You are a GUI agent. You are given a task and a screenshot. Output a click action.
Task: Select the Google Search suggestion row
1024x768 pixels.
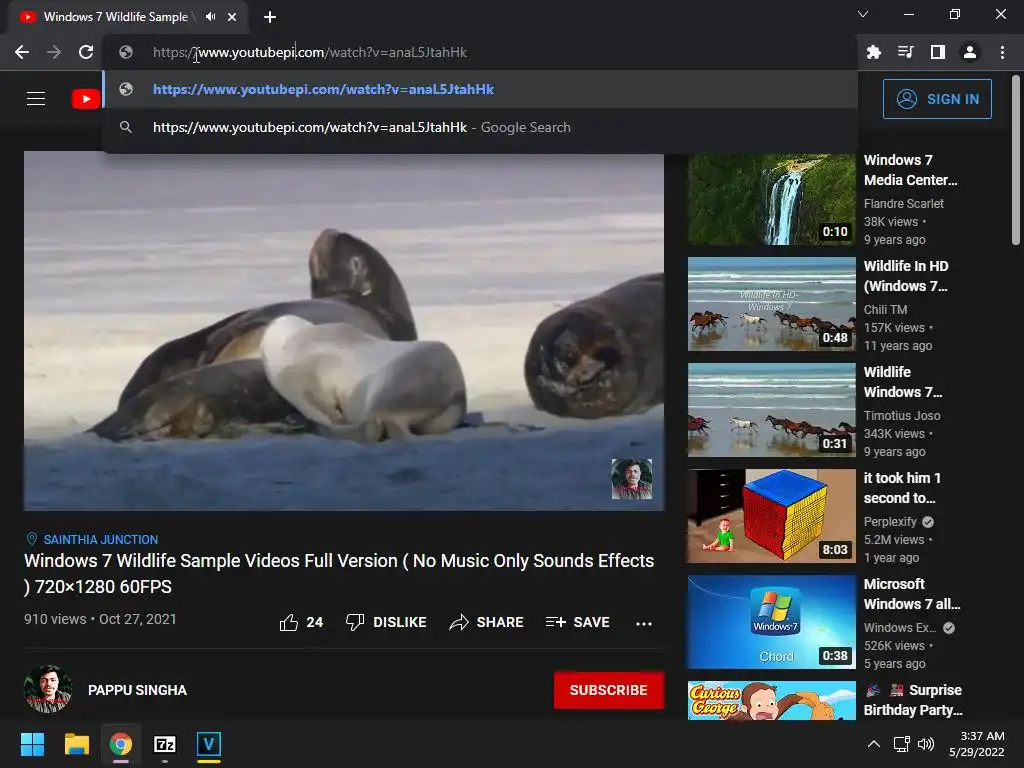point(480,127)
